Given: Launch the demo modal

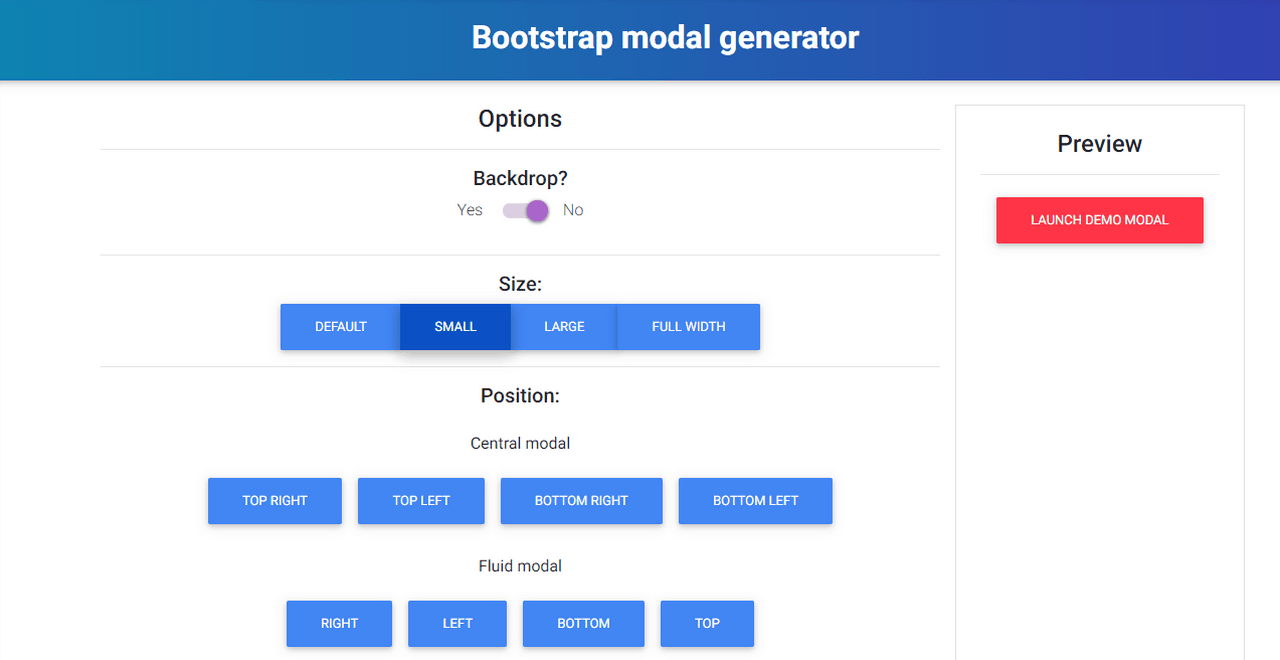Looking at the screenshot, I should point(1100,220).
